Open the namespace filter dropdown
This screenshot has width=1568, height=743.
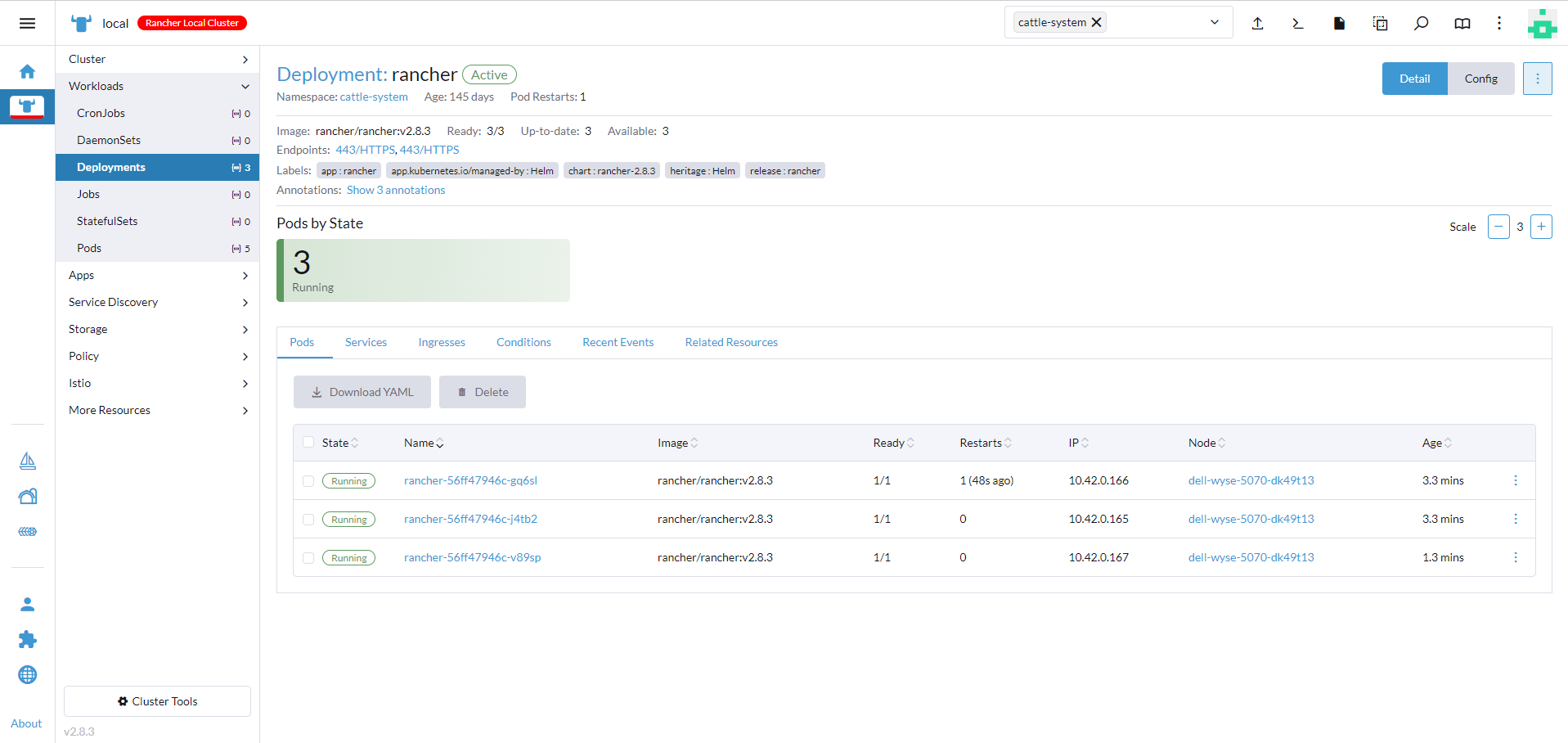pos(1214,22)
